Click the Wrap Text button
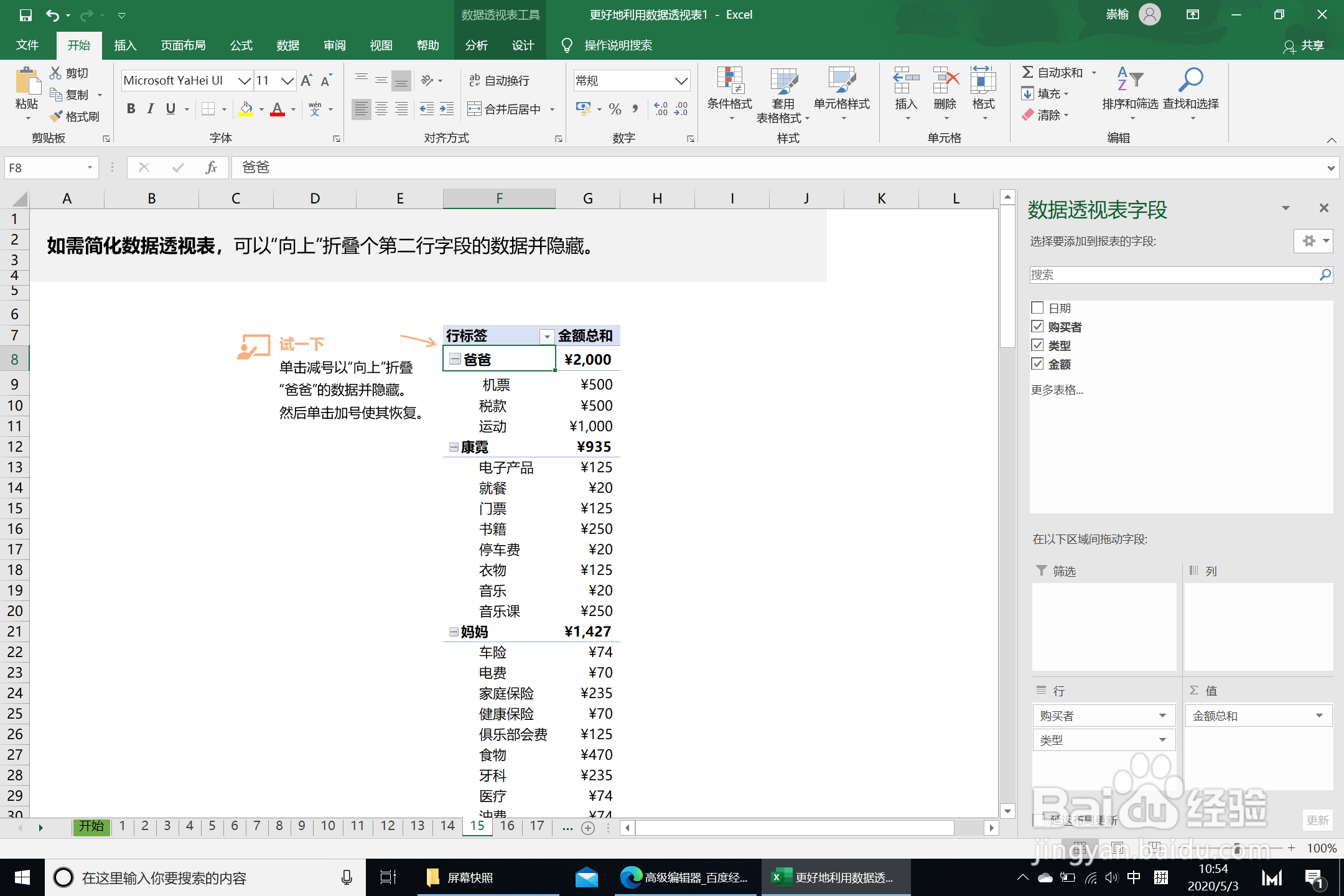This screenshot has height=896, width=1344. click(x=500, y=80)
